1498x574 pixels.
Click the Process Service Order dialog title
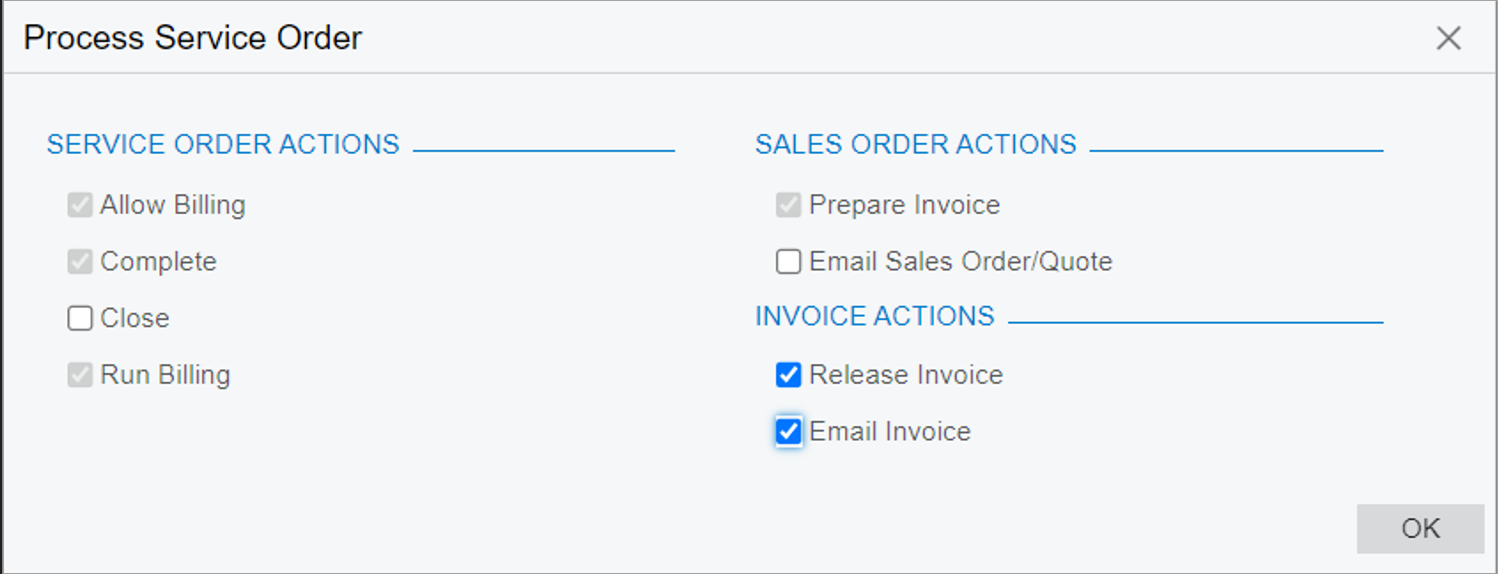[x=193, y=38]
